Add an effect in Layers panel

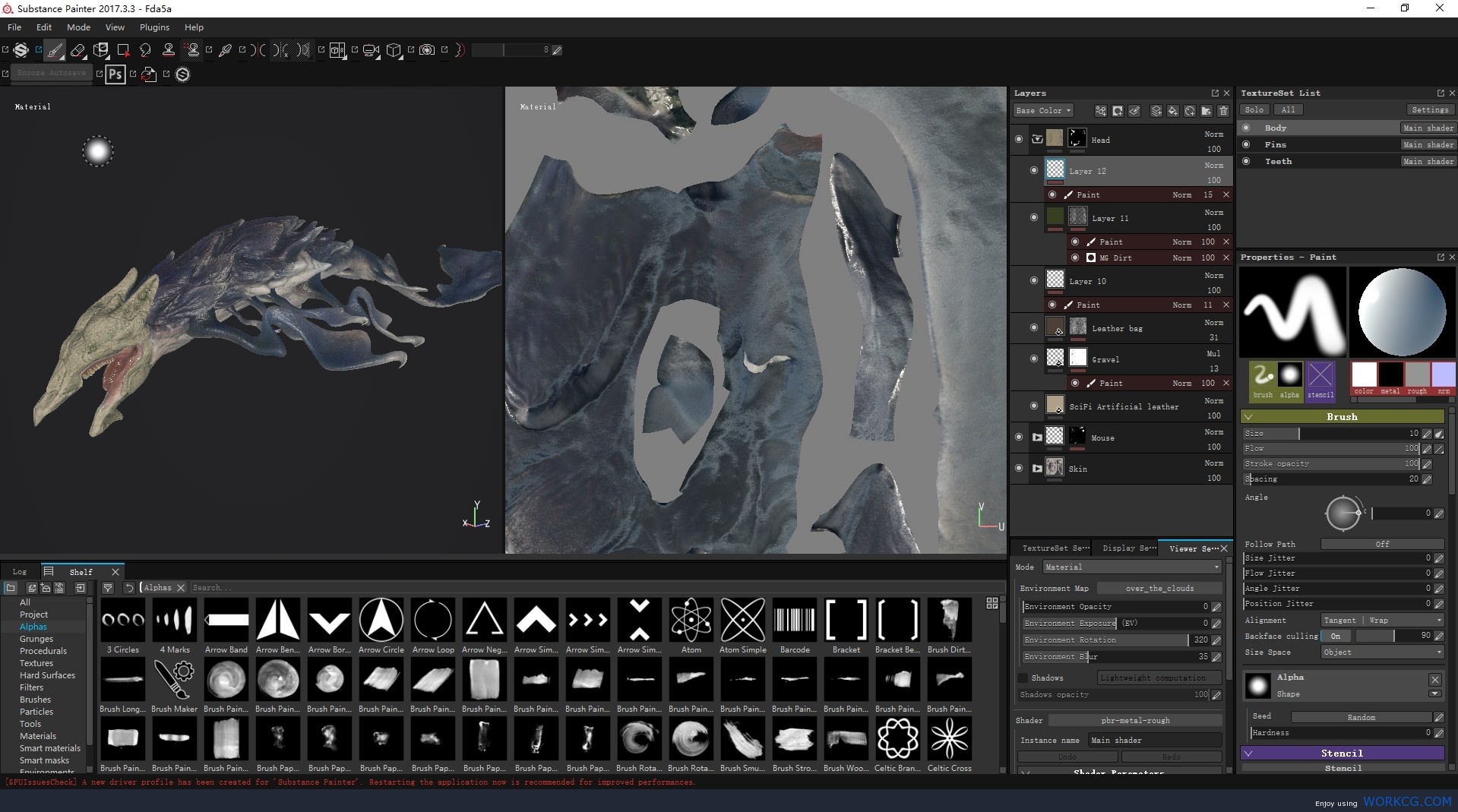1101,111
